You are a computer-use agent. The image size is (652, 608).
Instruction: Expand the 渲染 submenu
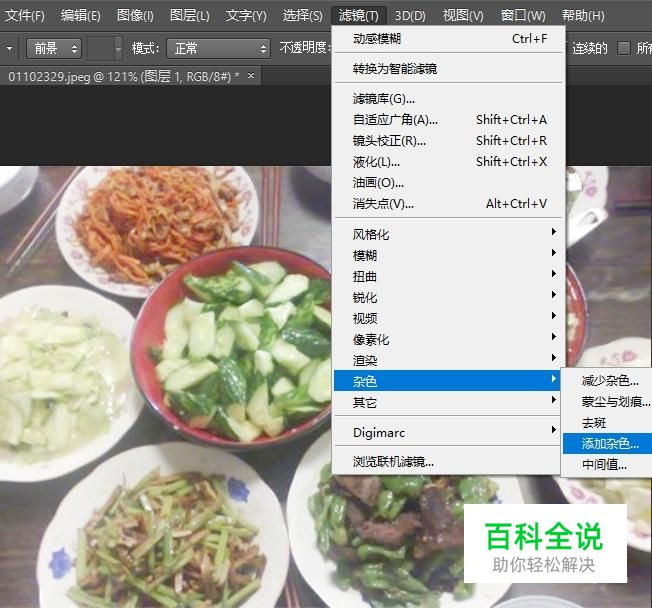(x=448, y=360)
